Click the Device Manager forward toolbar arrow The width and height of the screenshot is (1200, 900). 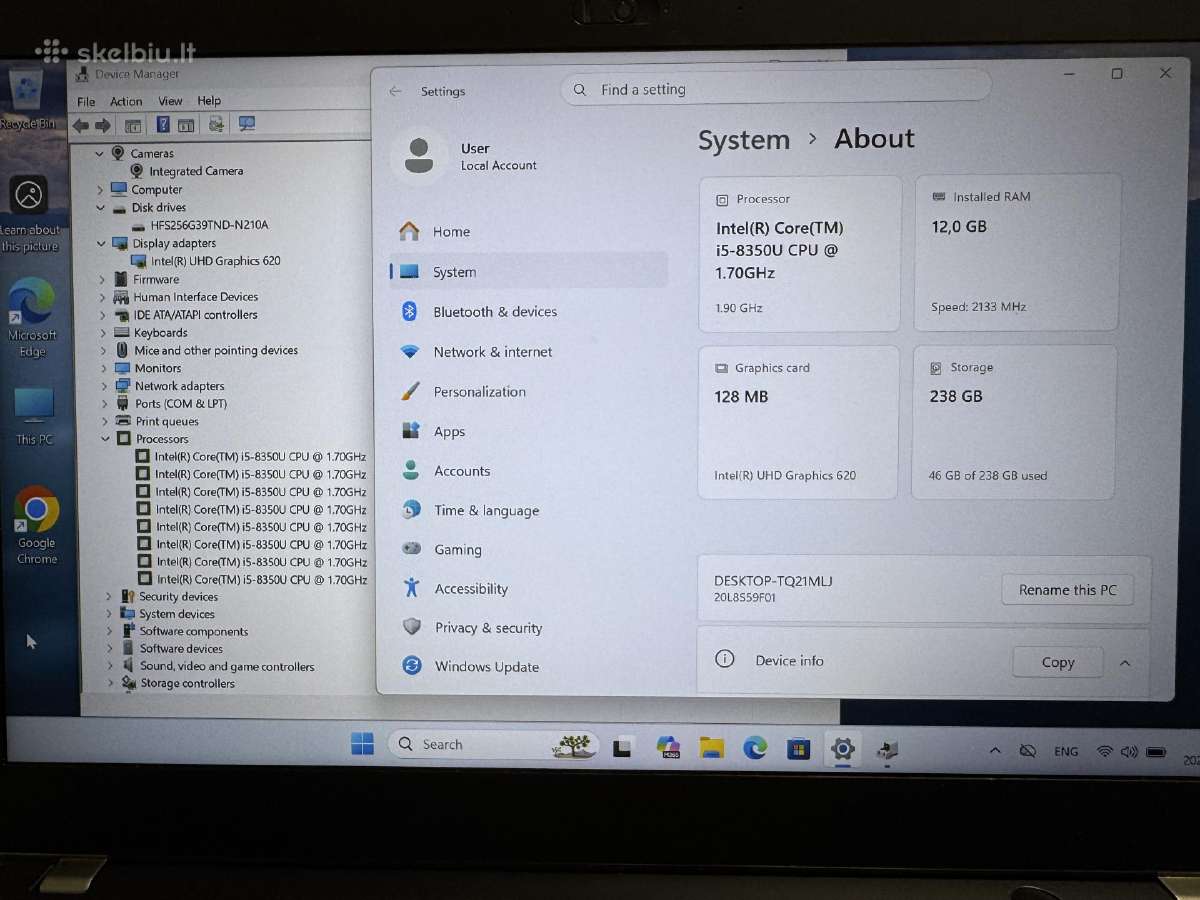click(x=103, y=125)
